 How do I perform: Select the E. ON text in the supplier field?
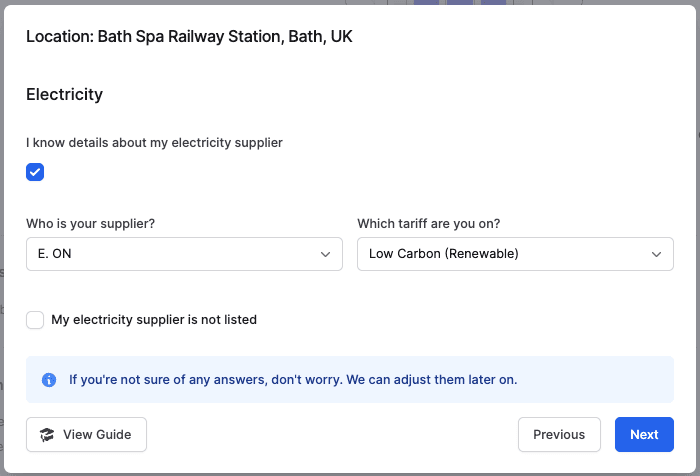click(x=55, y=254)
